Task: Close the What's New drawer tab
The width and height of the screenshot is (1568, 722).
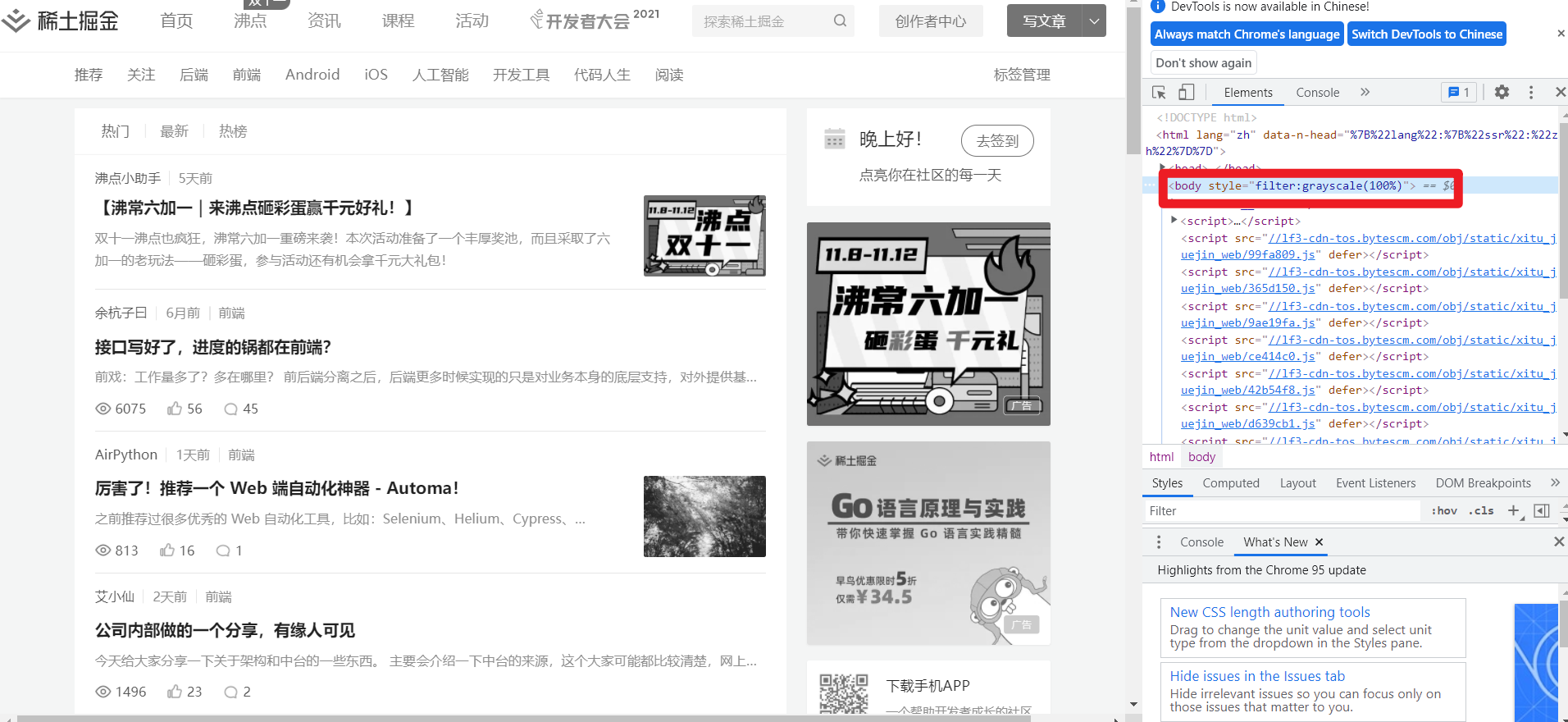Action: (x=1319, y=542)
